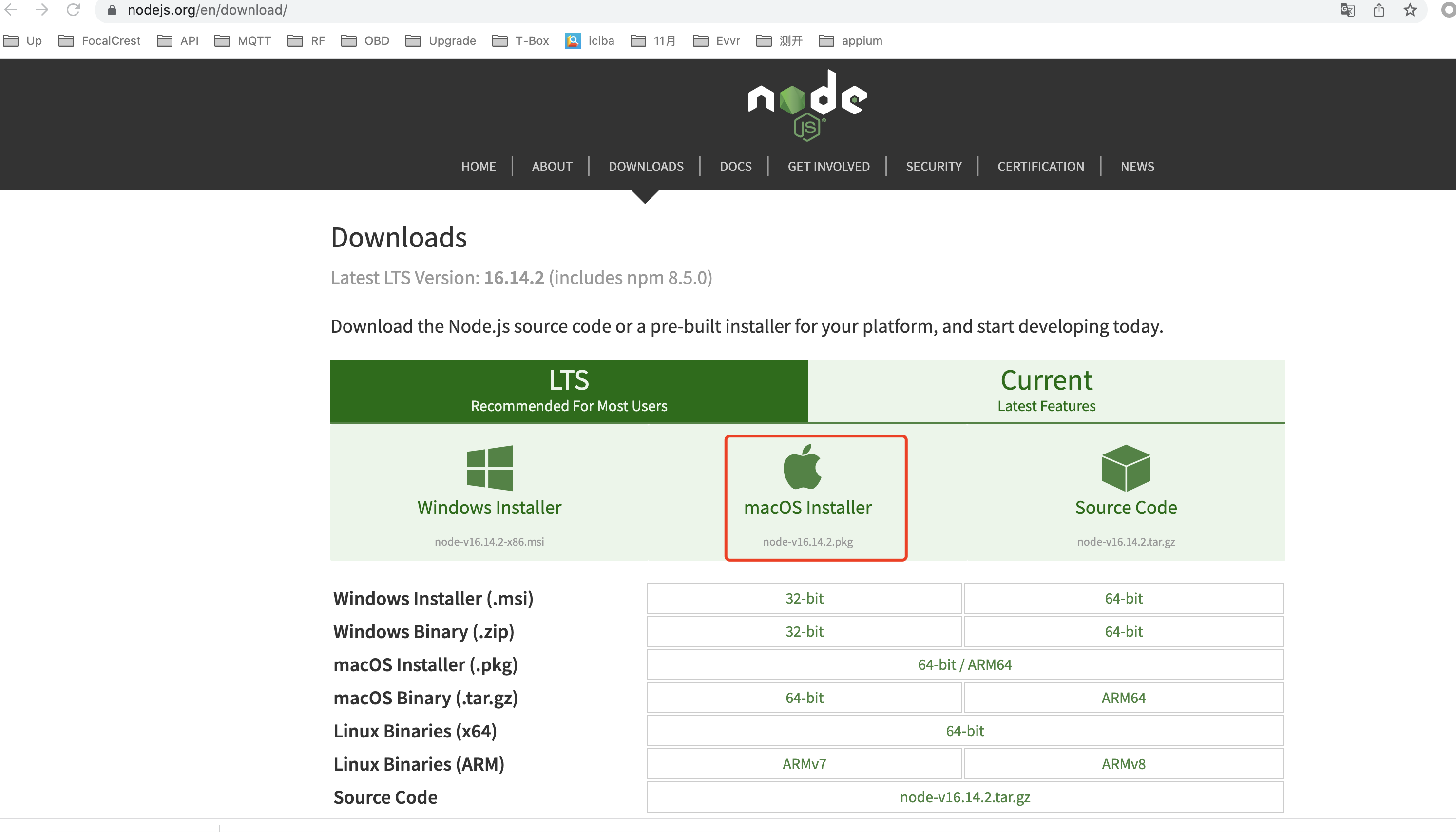Screen dimensions: 1456x832
Task: Open the iciba bookmark
Action: point(590,40)
